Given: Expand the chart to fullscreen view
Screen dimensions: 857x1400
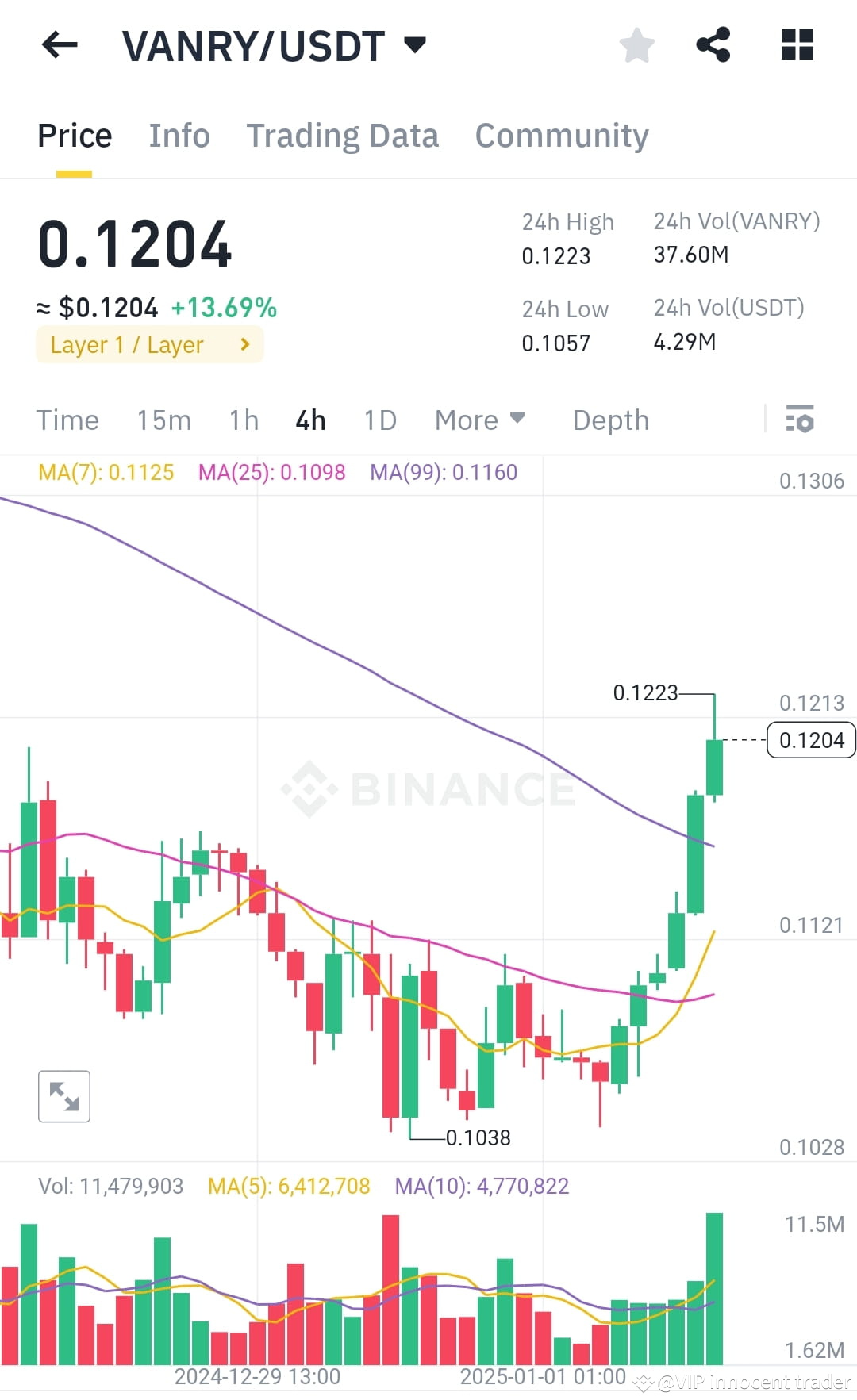Looking at the screenshot, I should [x=63, y=1096].
